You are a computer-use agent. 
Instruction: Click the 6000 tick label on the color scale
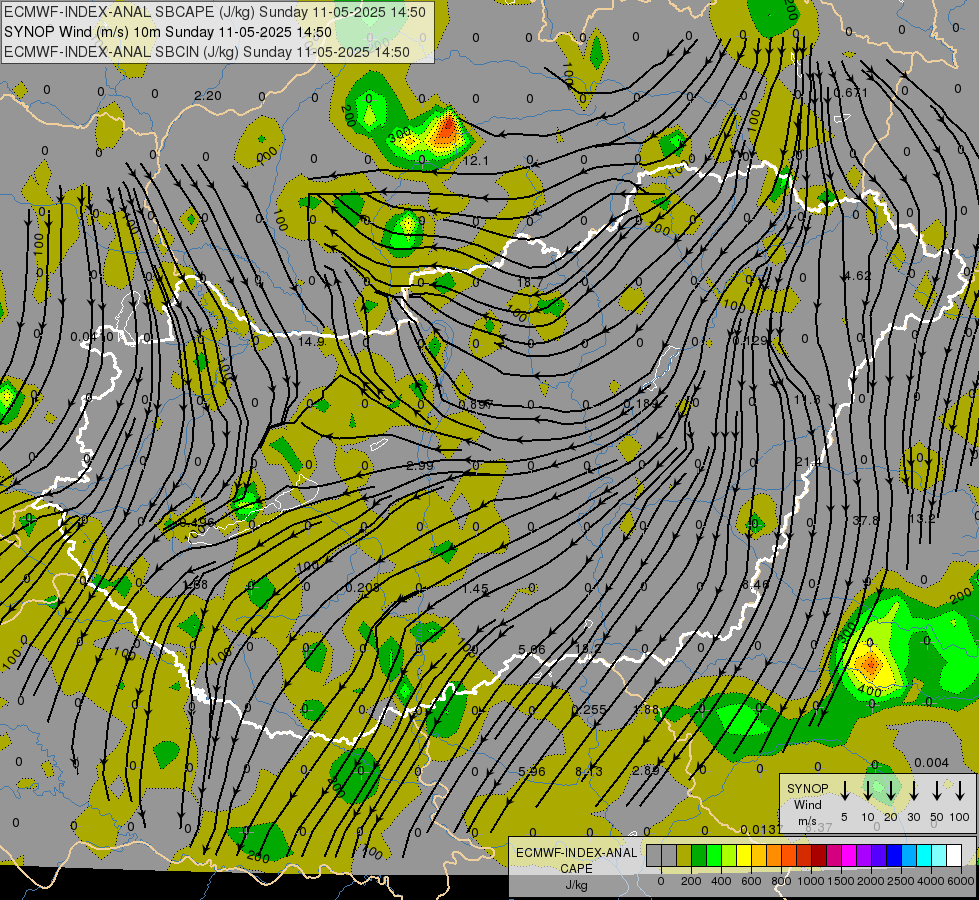(x=961, y=881)
